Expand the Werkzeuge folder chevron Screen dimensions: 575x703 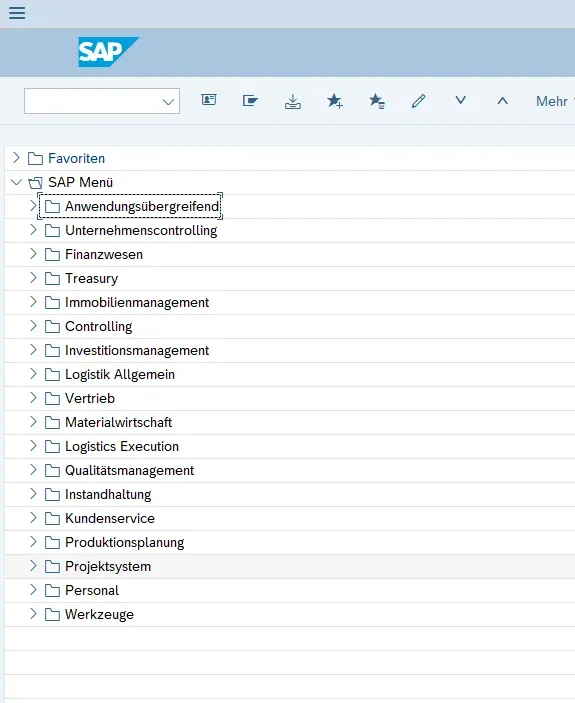click(33, 614)
